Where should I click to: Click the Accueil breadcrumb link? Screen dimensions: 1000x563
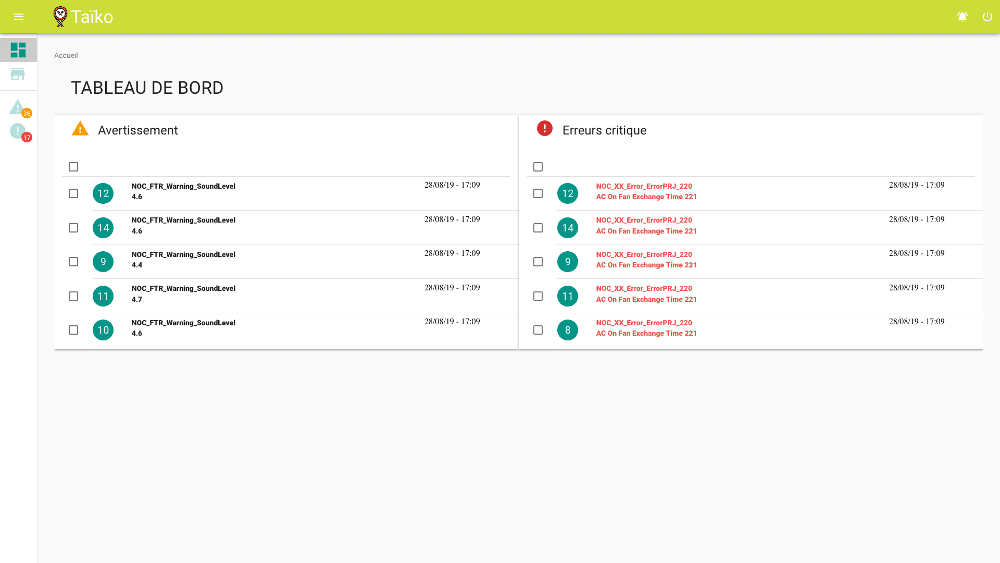(66, 55)
